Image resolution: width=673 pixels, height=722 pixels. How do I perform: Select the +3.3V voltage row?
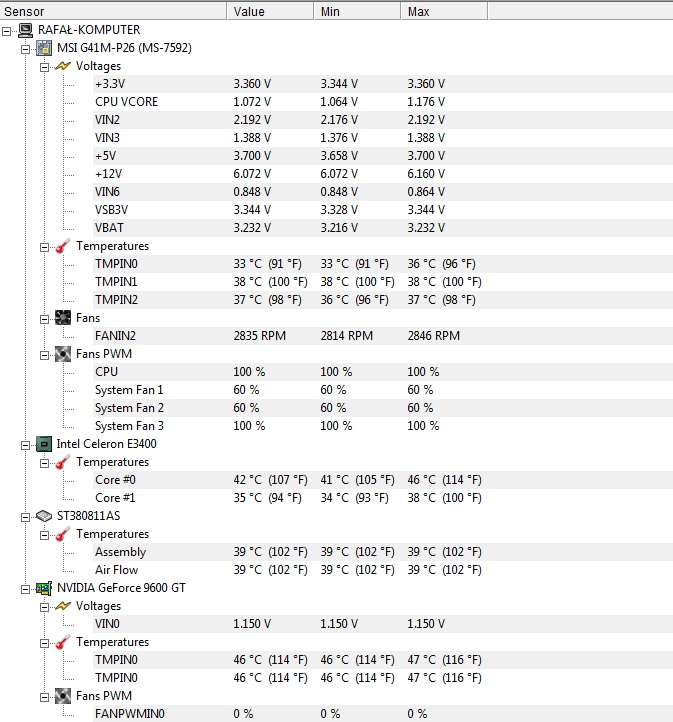coord(383,84)
